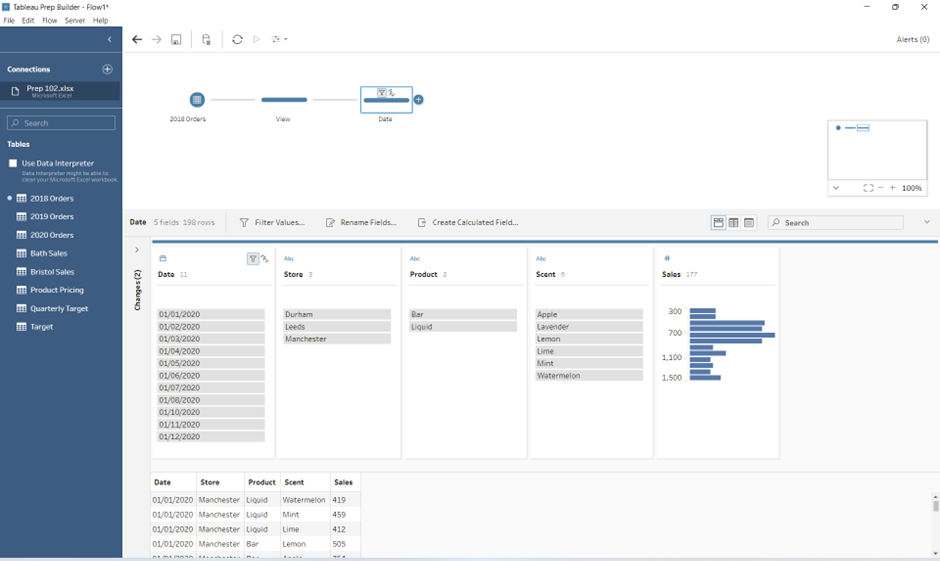Add a new connection with plus icon
The height and width of the screenshot is (561, 940).
pyautogui.click(x=107, y=69)
